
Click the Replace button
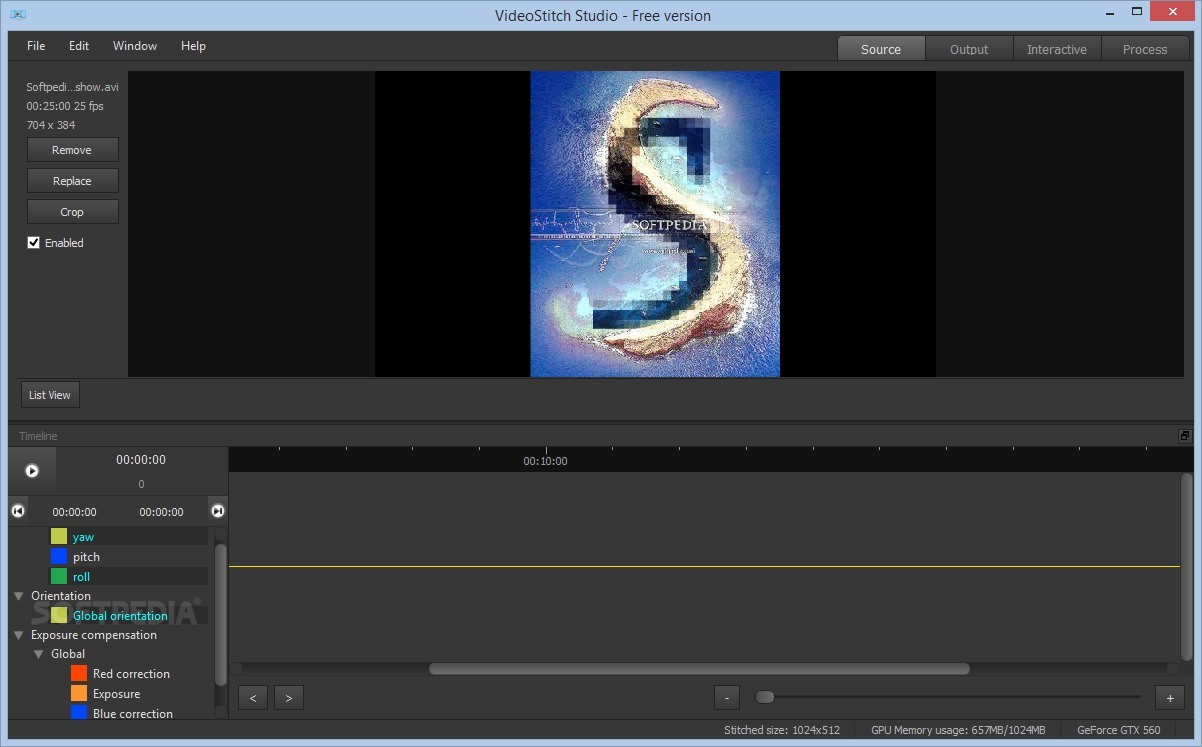click(x=72, y=181)
